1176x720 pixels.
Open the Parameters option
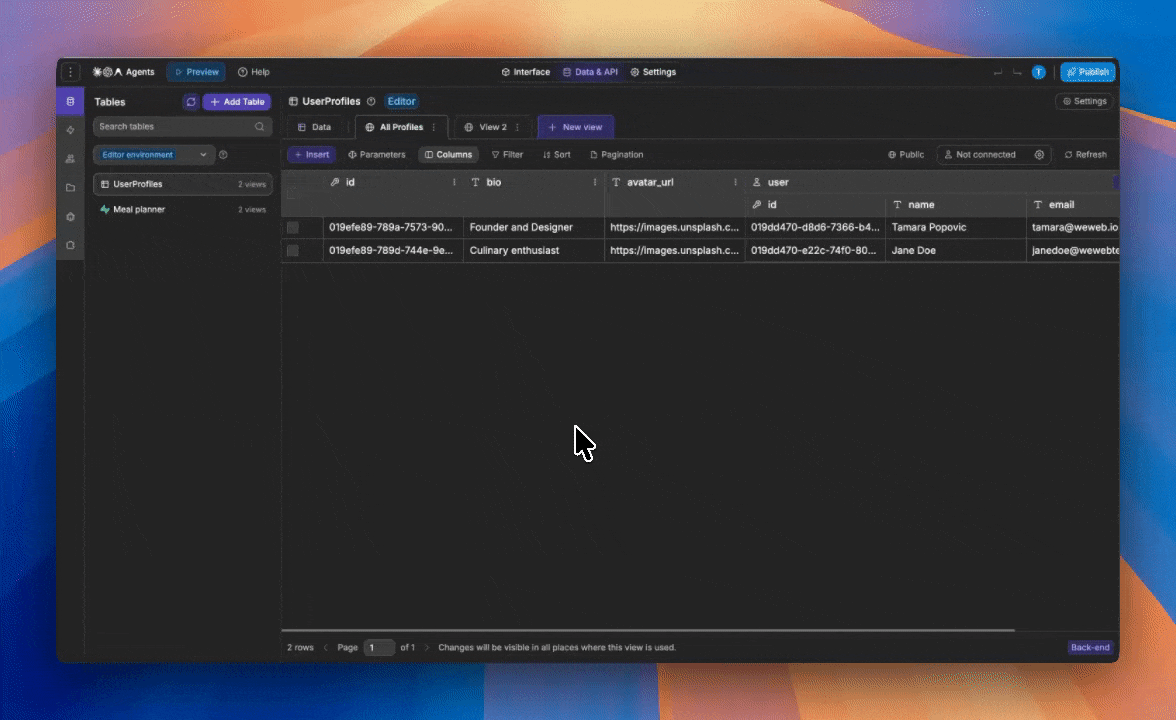376,154
